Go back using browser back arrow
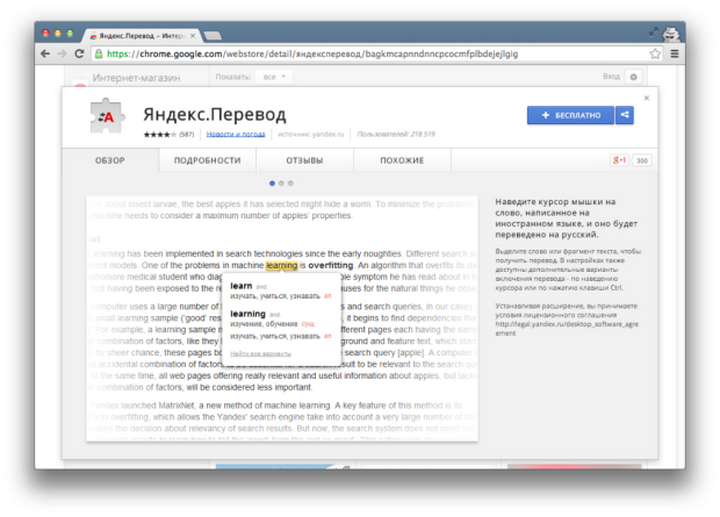720x517 pixels. [x=45, y=54]
